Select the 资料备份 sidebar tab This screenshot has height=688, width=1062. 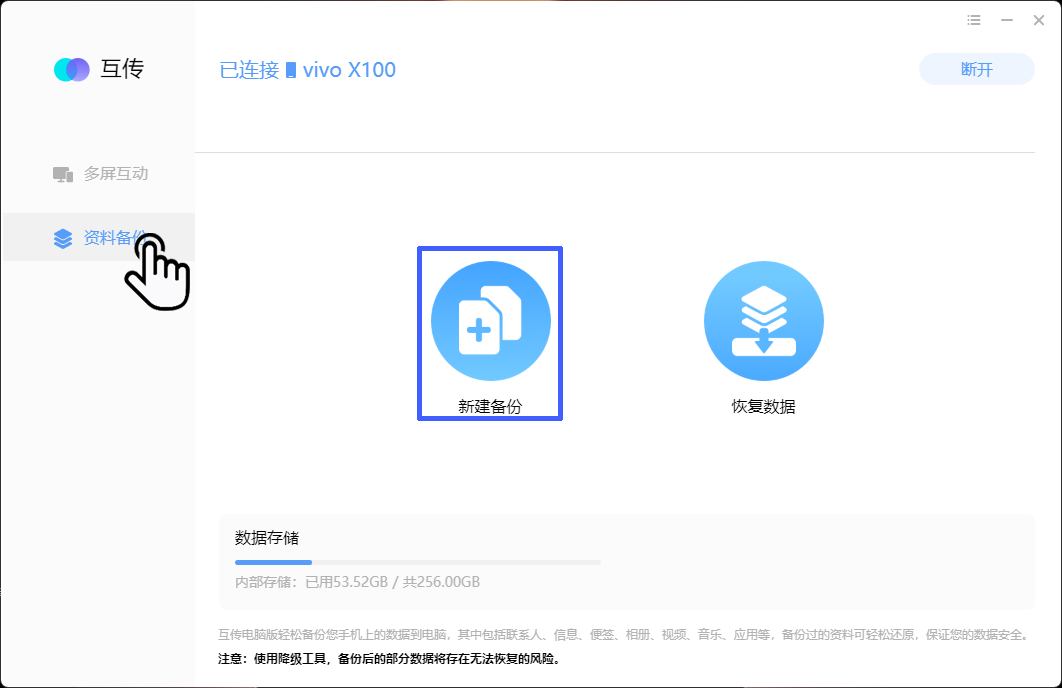(99, 237)
